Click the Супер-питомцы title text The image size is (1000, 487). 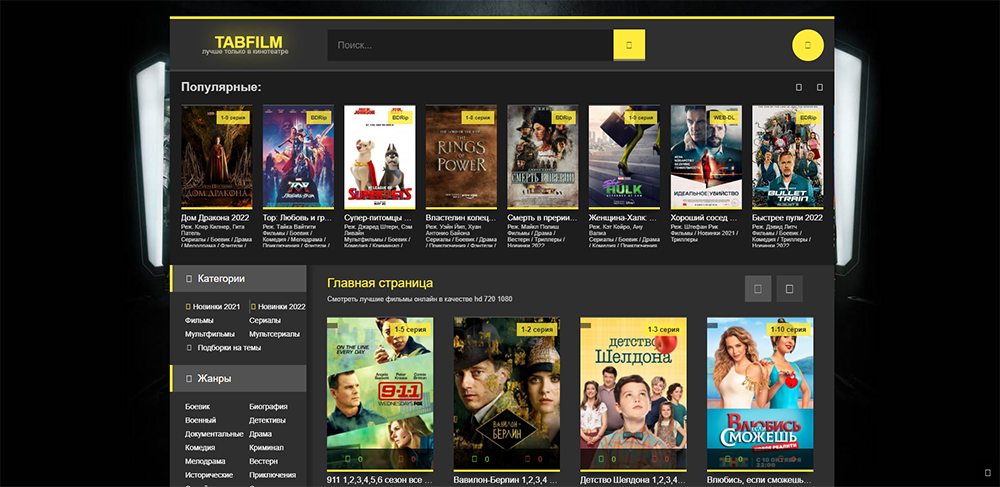pyautogui.click(x=379, y=218)
